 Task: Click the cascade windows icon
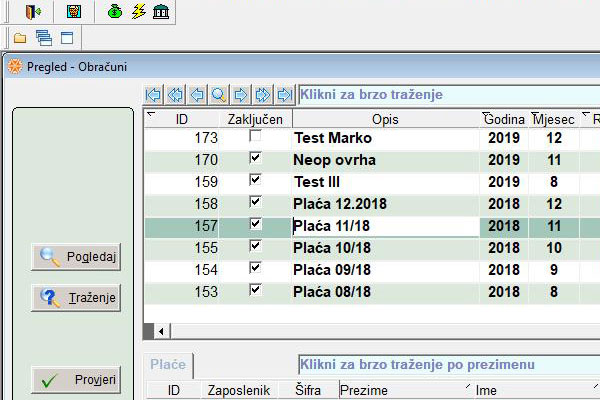tap(43, 39)
